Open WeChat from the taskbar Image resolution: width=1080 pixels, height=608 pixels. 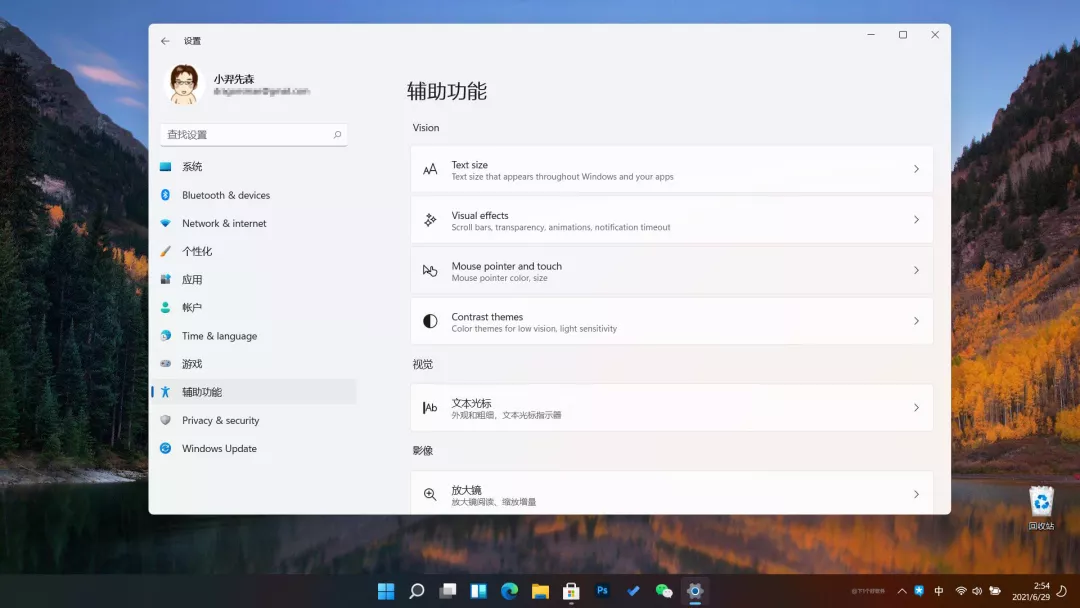pos(663,591)
